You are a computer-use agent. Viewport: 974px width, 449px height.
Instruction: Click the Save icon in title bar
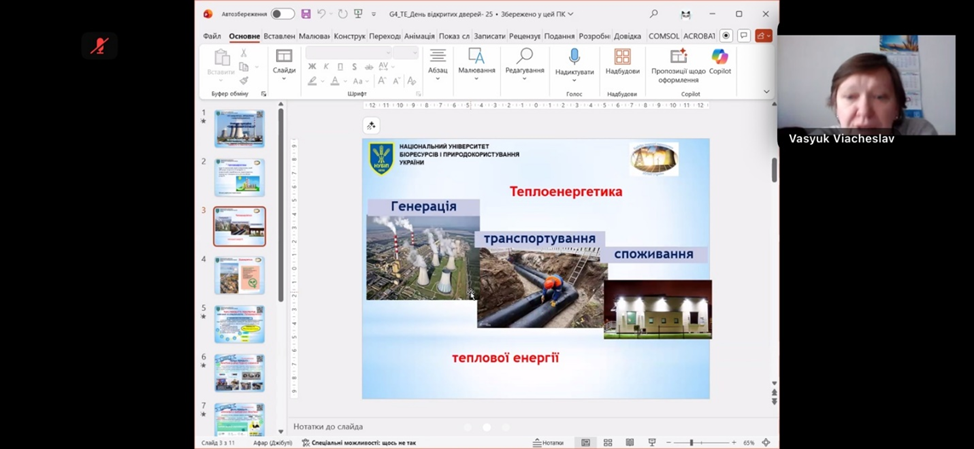coord(306,14)
